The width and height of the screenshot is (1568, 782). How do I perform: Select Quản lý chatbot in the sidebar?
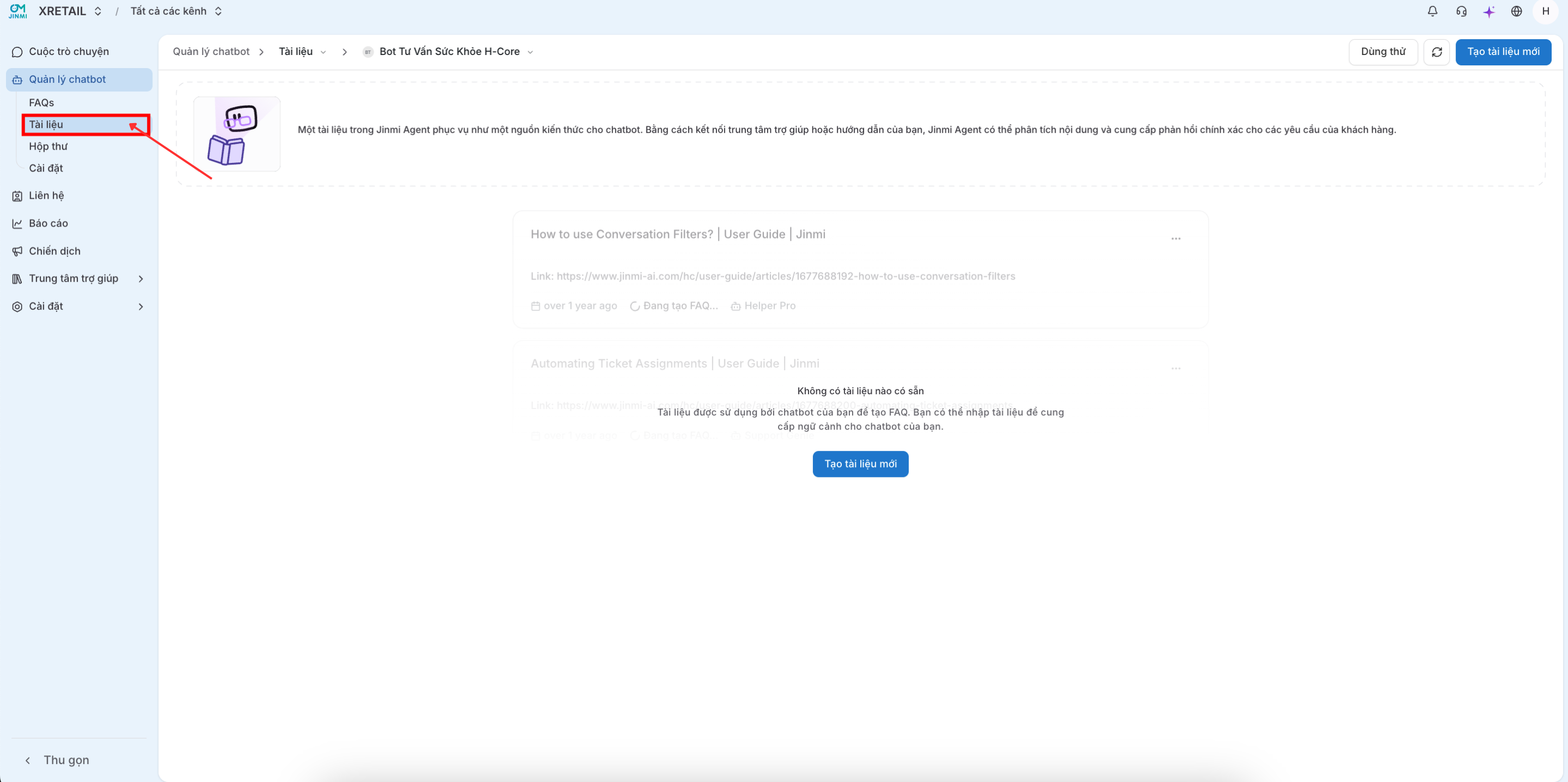(79, 80)
